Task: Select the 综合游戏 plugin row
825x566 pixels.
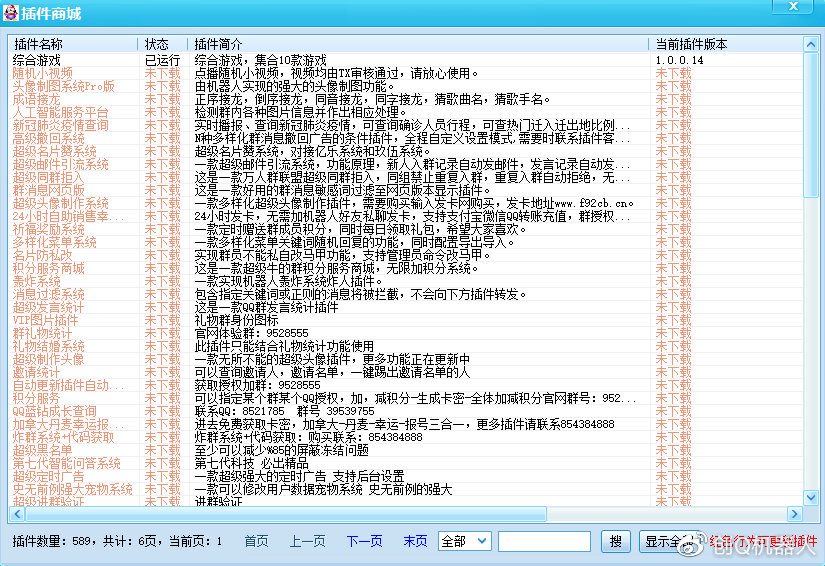Action: [405, 60]
